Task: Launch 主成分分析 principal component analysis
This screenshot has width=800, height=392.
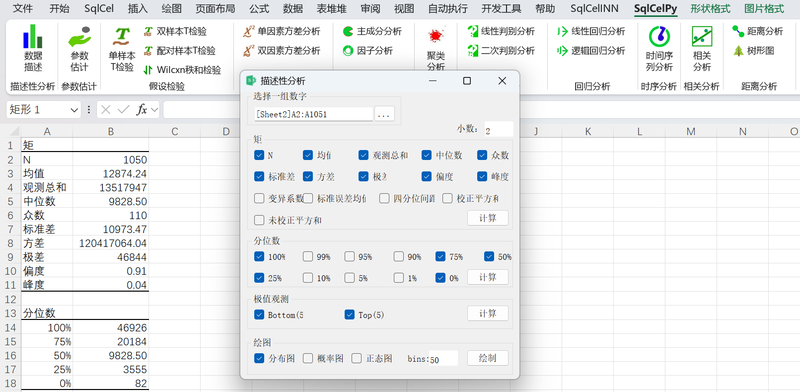Action: pyautogui.click(x=372, y=32)
